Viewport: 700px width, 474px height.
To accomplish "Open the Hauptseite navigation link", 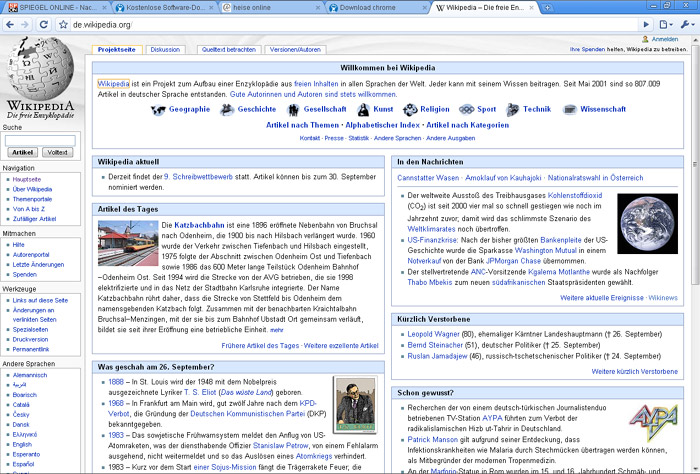I will click(x=27, y=179).
